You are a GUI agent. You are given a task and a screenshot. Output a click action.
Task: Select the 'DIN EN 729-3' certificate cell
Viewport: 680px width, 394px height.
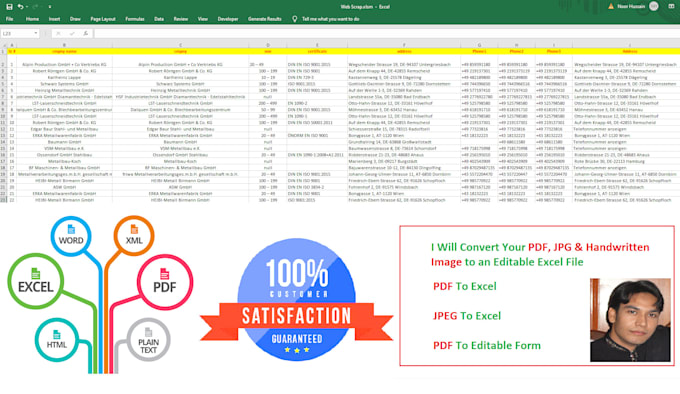(x=317, y=78)
